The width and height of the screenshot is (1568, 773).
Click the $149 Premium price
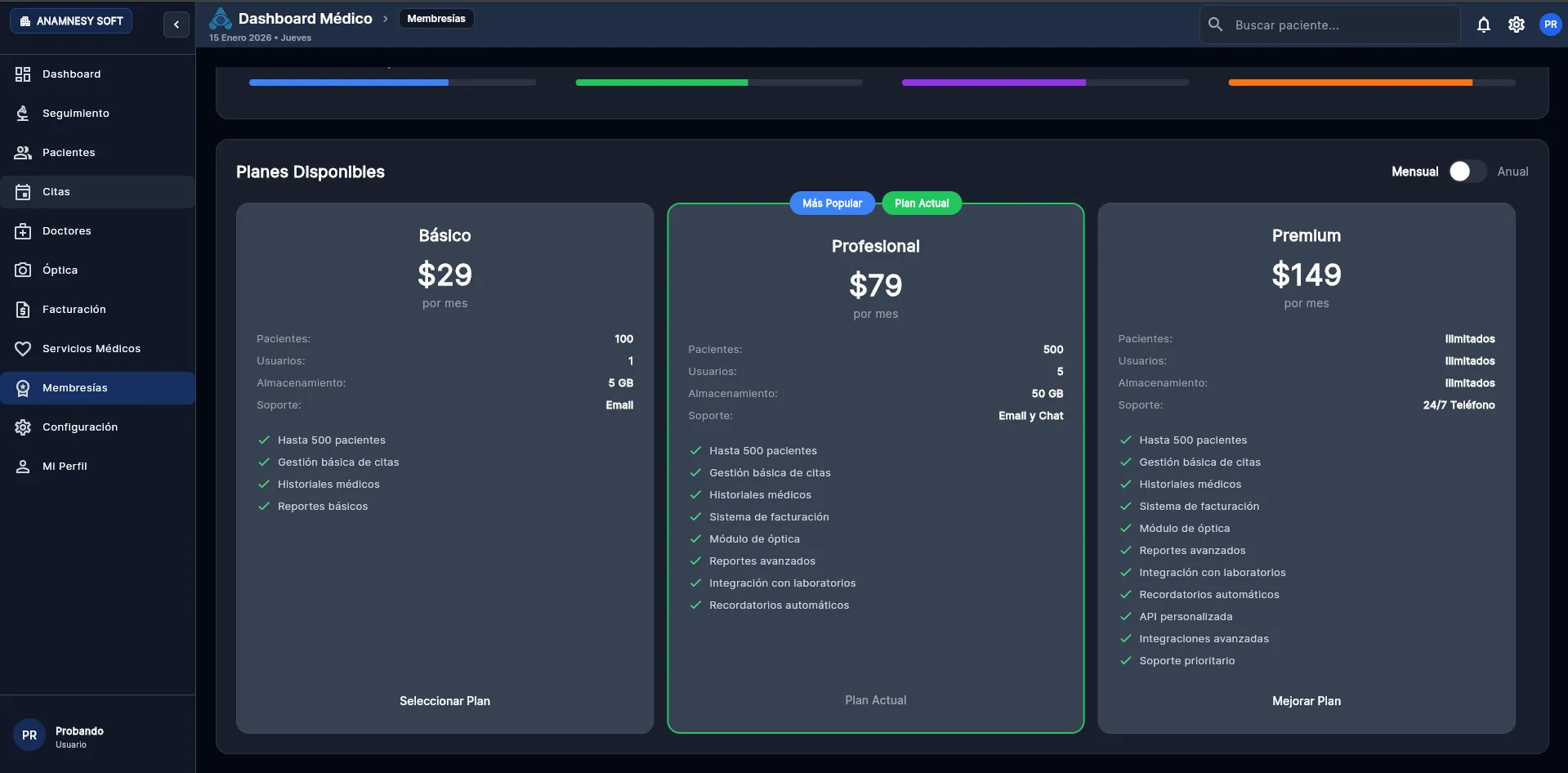click(x=1307, y=275)
